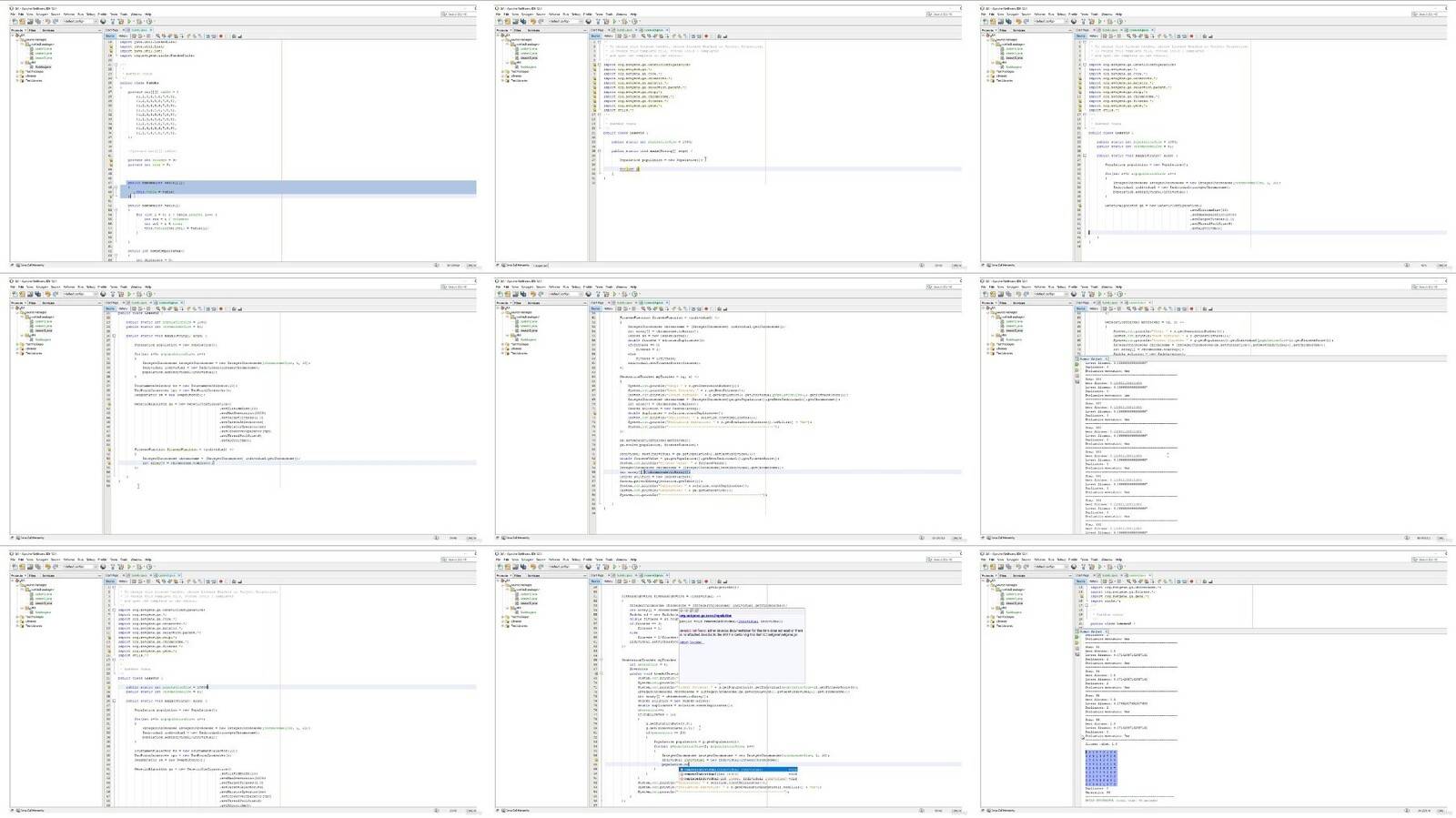Click the blue highlighted grid in output console
Viewport: 1456px width, 818px height.
pos(1101,768)
